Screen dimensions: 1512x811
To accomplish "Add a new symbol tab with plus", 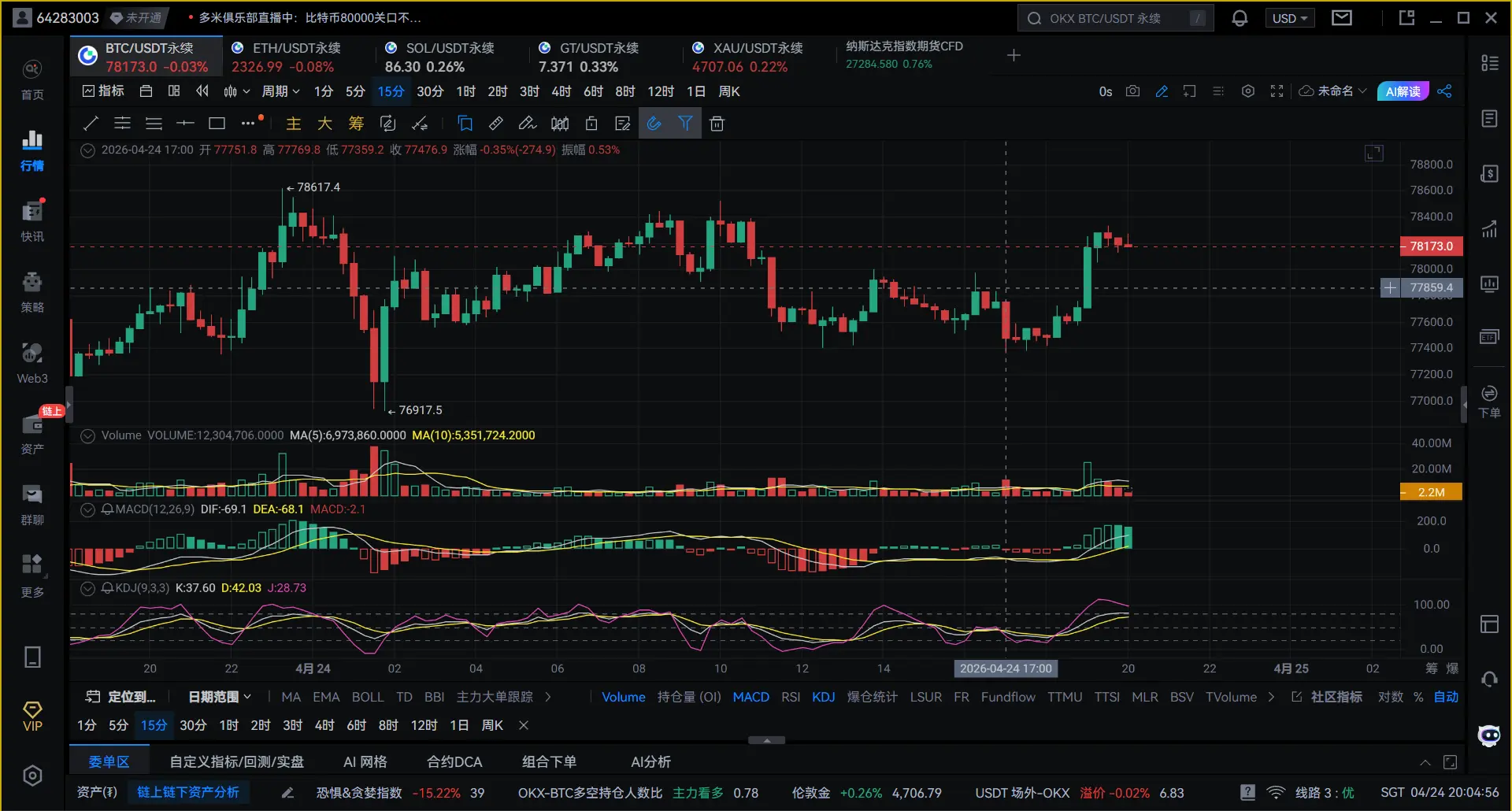I will tap(1014, 55).
